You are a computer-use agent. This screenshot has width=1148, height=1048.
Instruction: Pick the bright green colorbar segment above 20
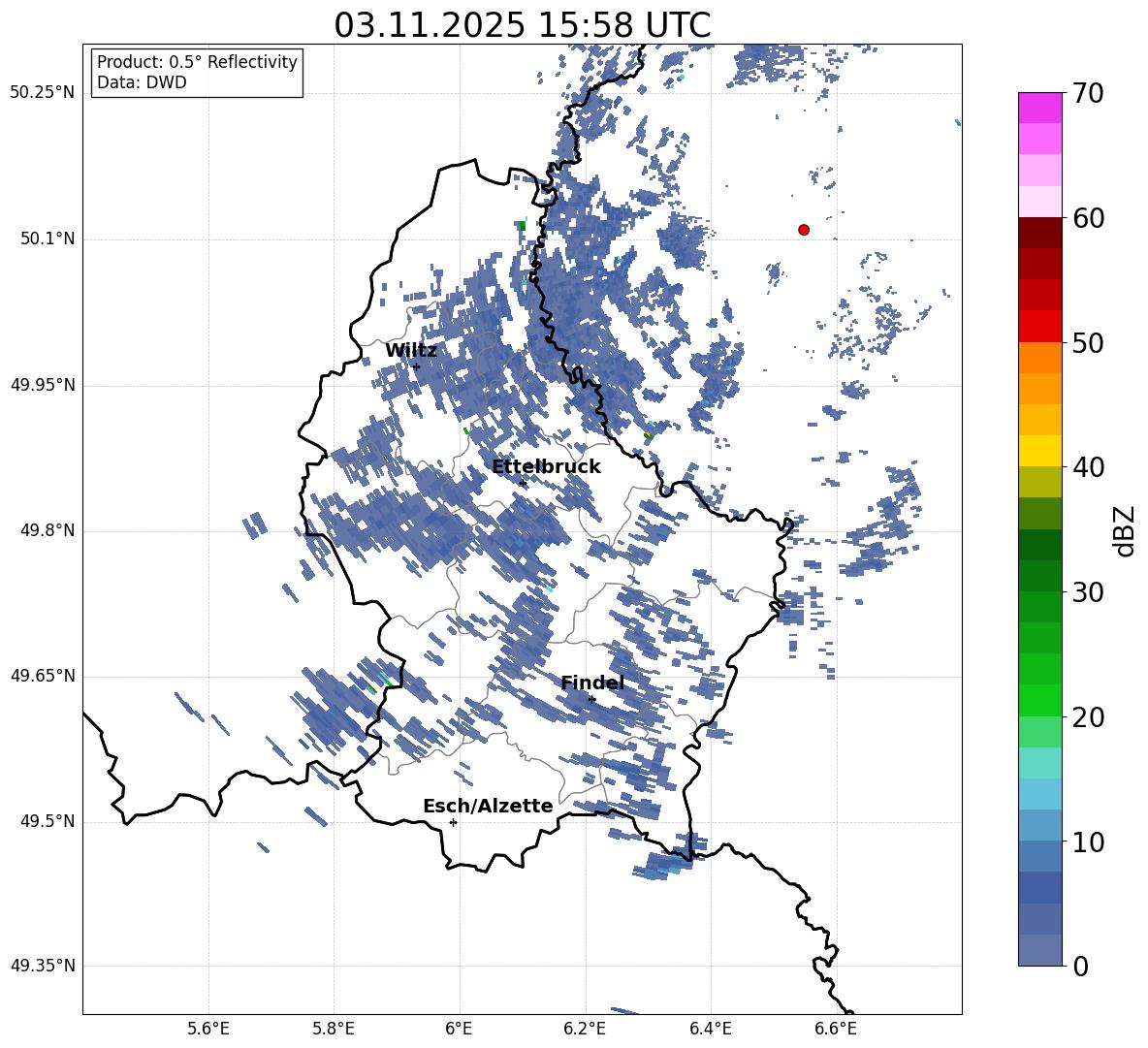click(1040, 700)
